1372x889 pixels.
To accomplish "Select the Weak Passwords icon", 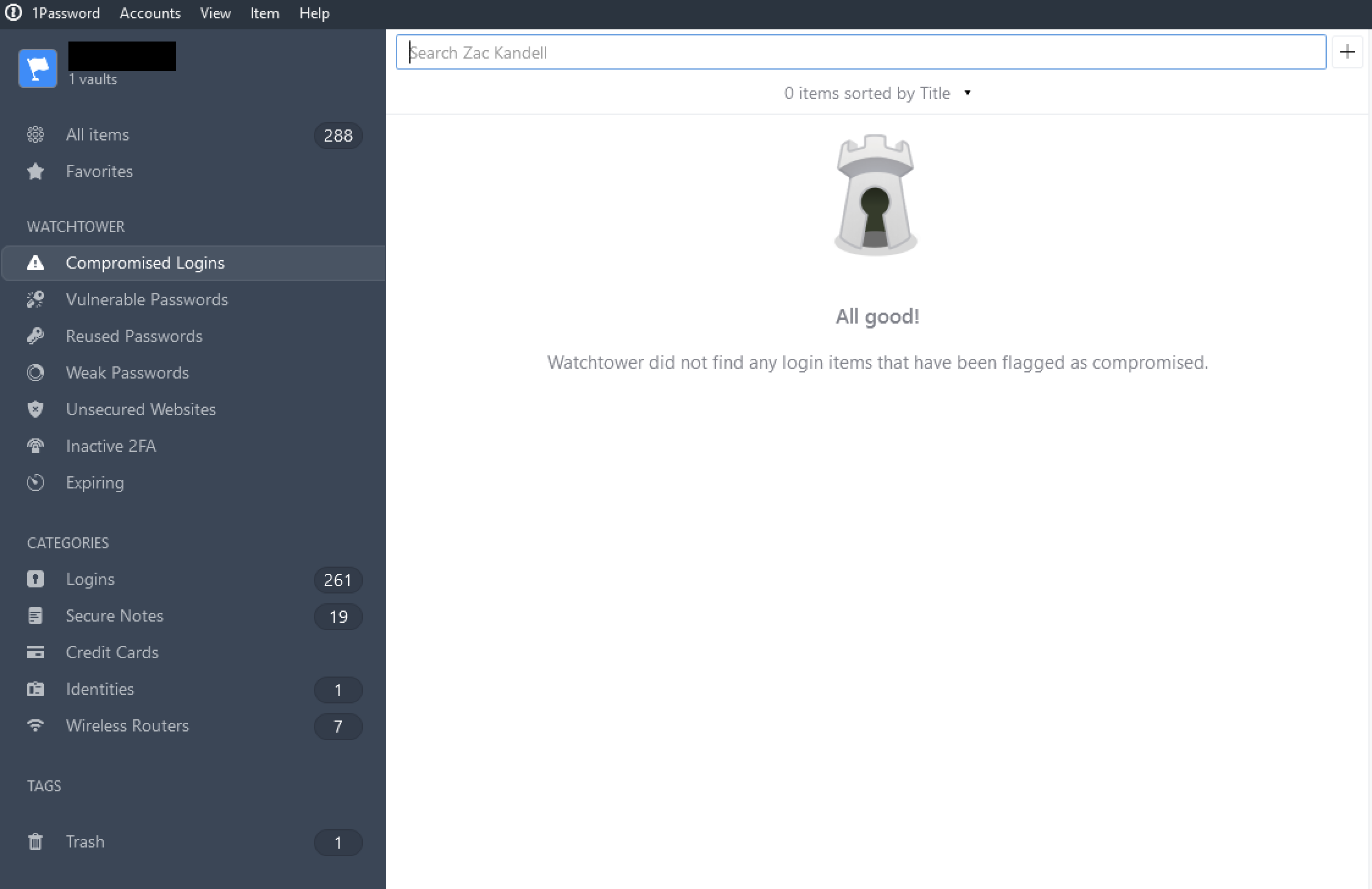I will 36,373.
